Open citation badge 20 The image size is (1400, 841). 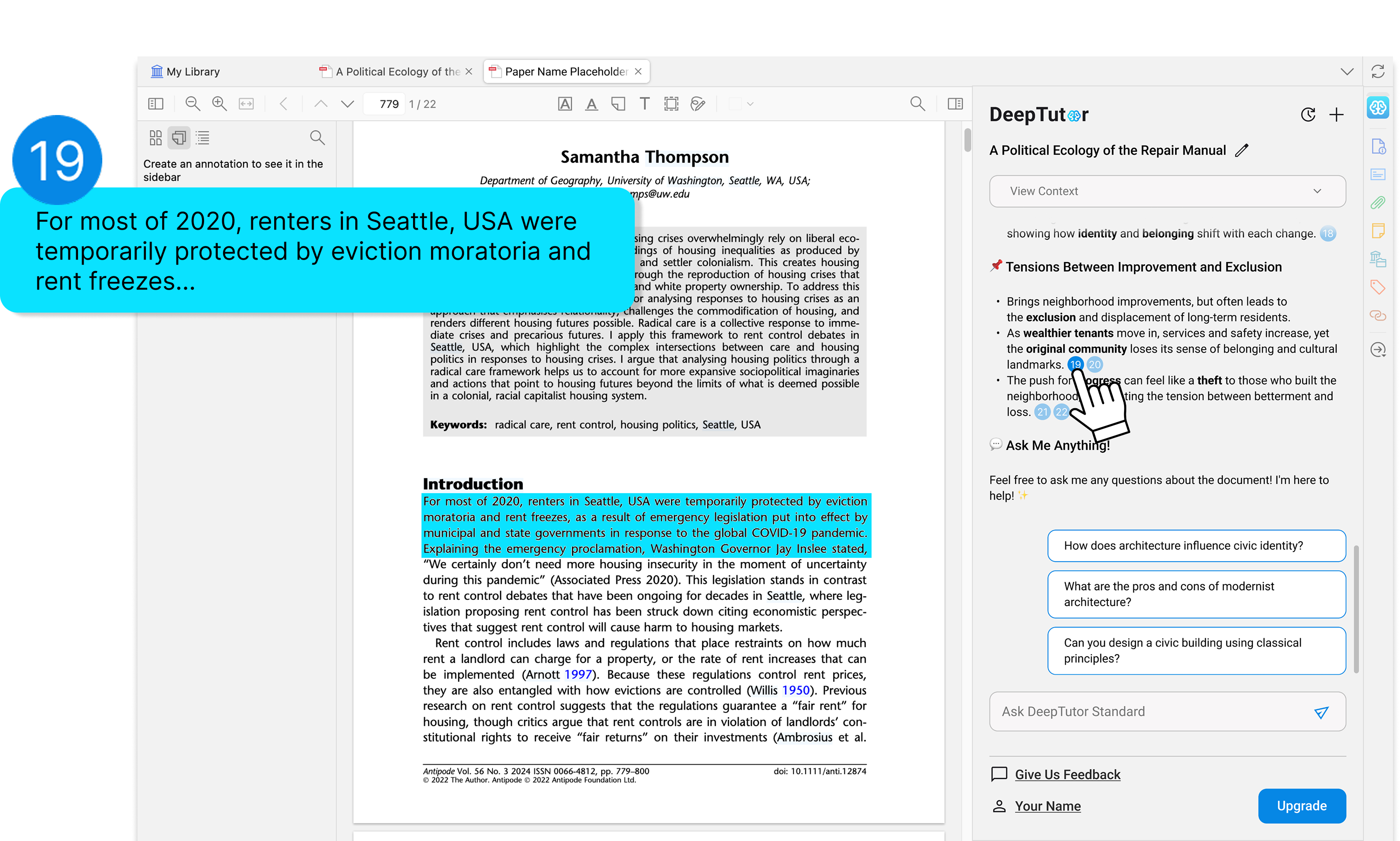click(x=1095, y=365)
